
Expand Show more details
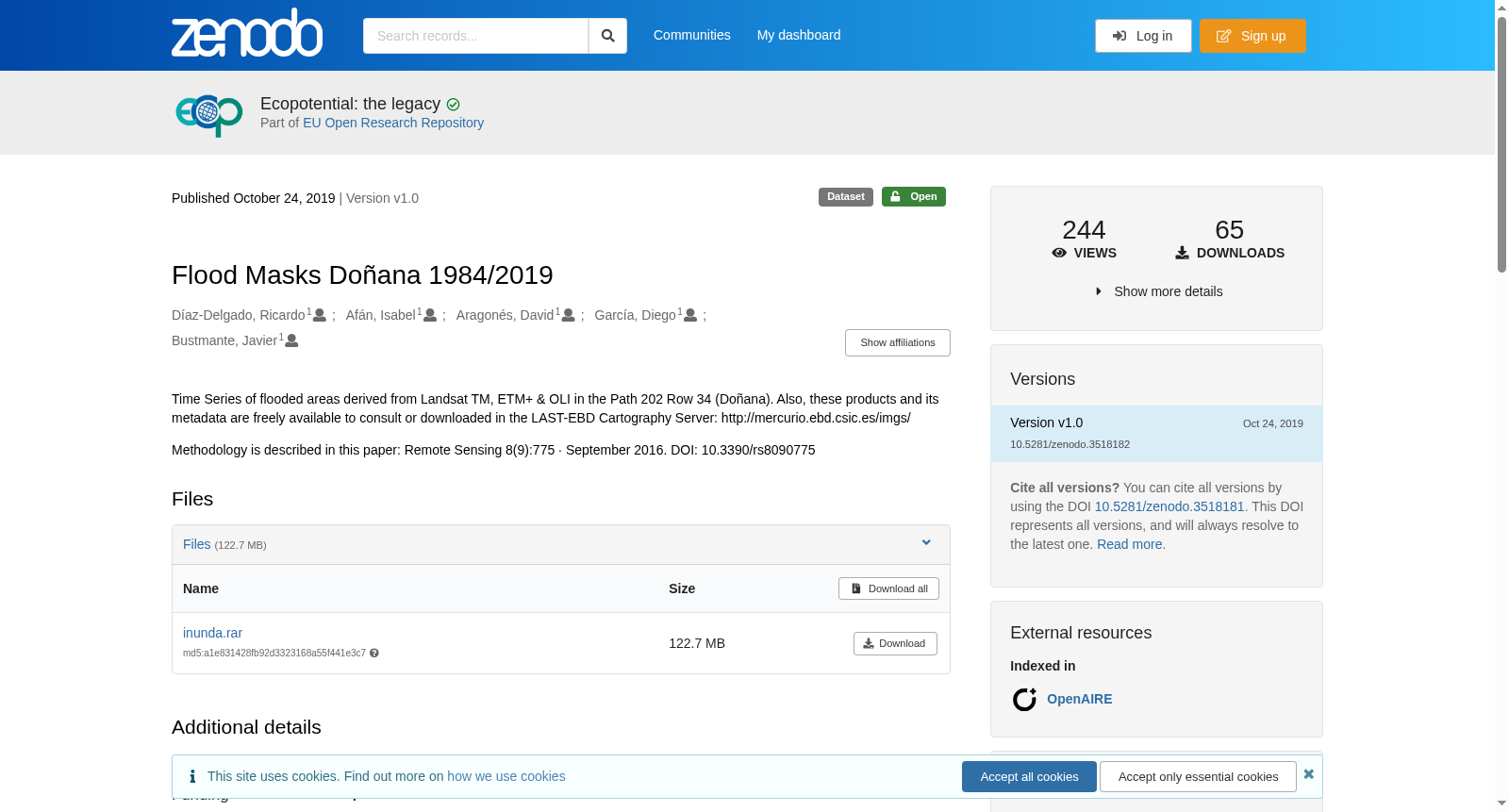[x=1159, y=291]
